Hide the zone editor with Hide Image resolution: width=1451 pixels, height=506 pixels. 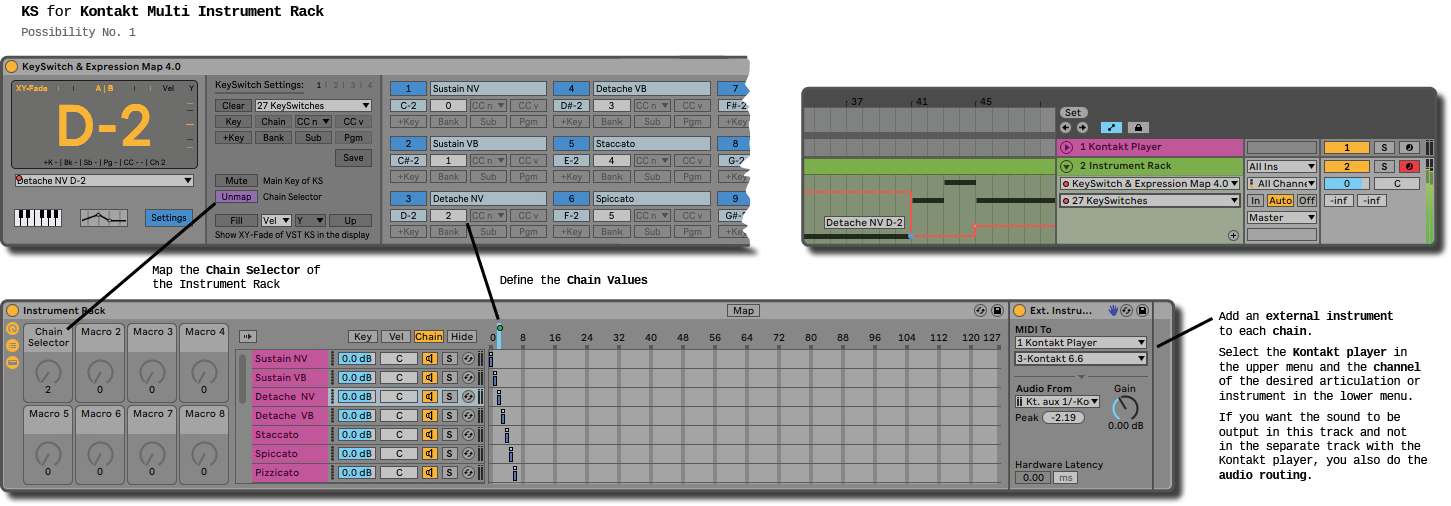462,337
